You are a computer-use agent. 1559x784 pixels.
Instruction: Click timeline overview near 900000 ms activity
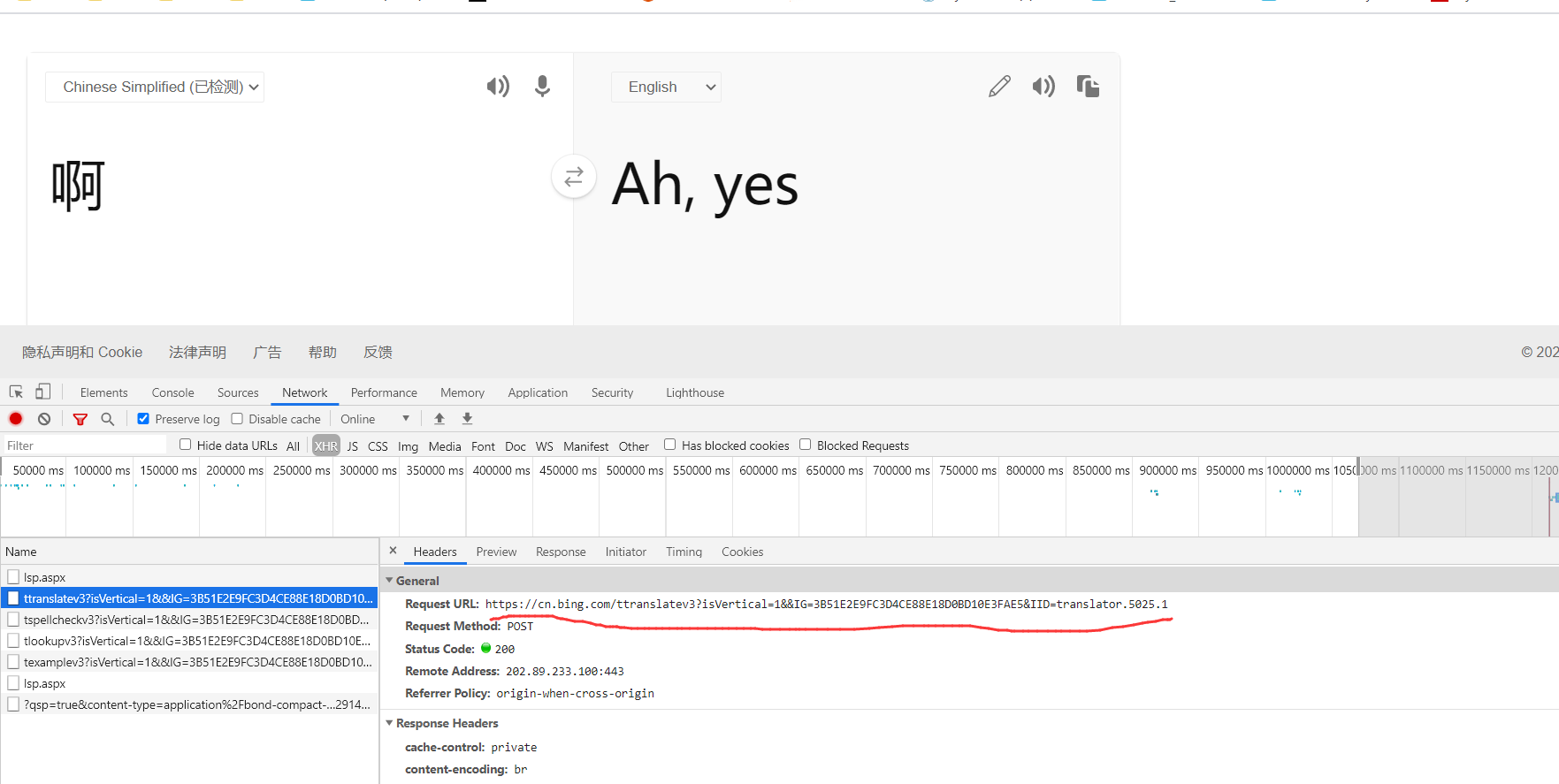[1154, 491]
